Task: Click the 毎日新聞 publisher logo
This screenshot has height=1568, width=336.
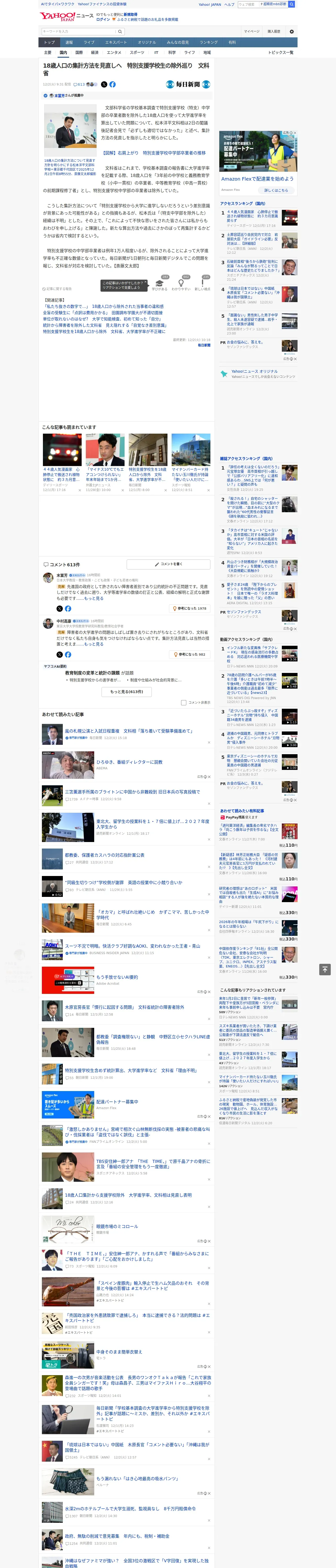Action: coord(188,85)
